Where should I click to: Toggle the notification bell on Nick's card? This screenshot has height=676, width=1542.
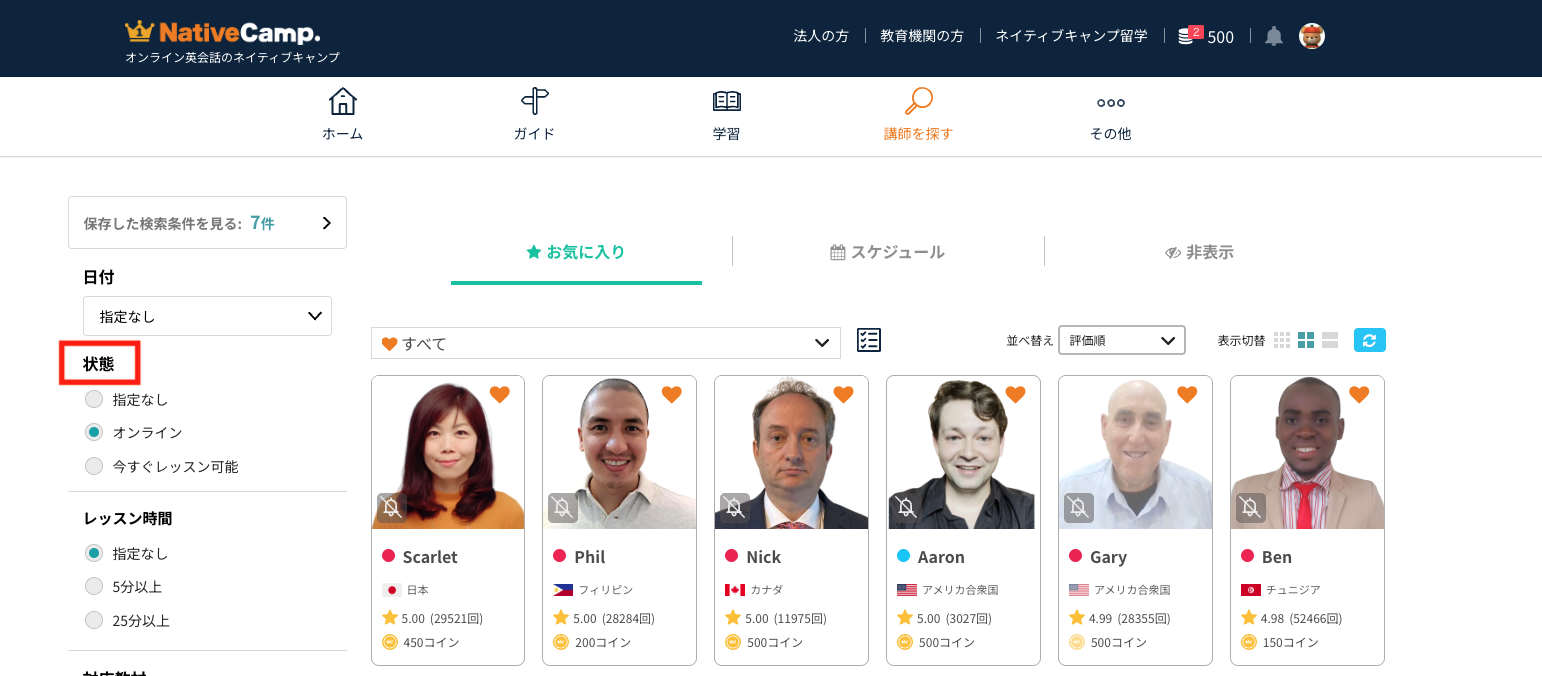click(735, 507)
